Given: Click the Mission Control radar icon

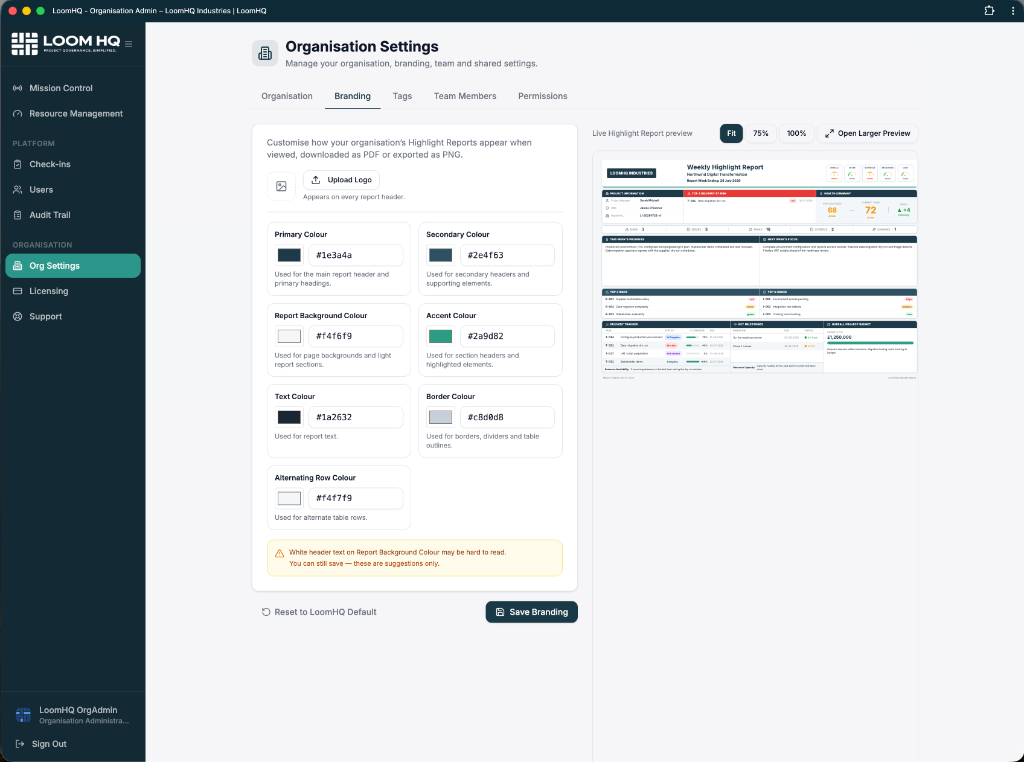Looking at the screenshot, I should click(x=18, y=88).
